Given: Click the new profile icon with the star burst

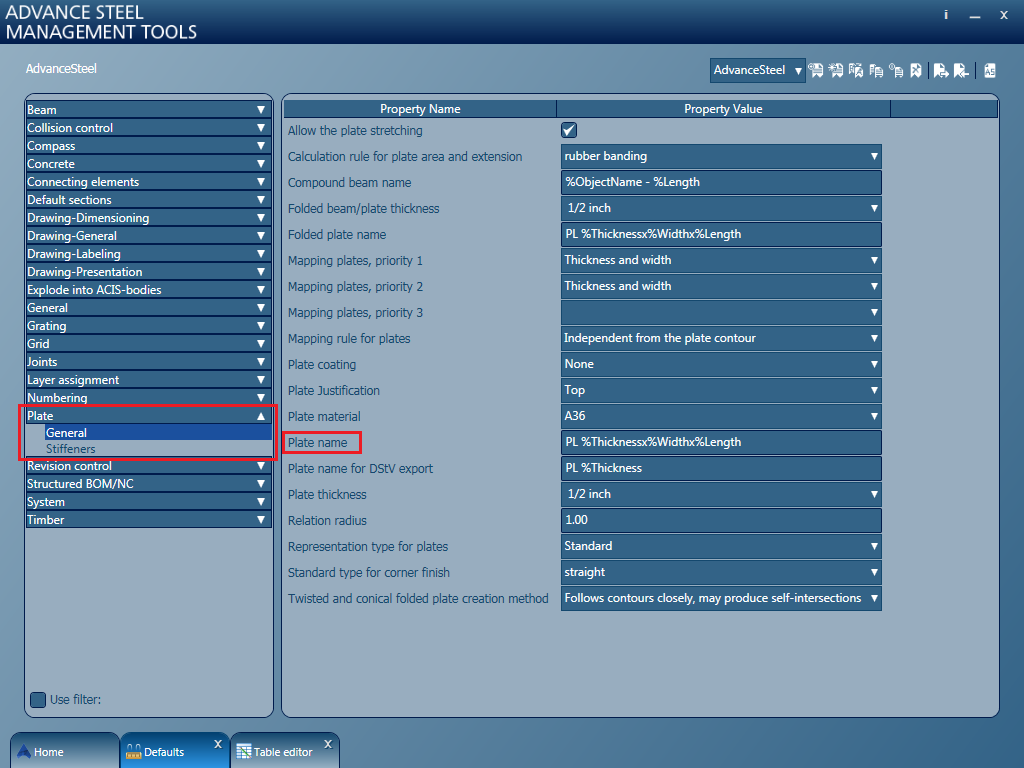Looking at the screenshot, I should click(835, 70).
